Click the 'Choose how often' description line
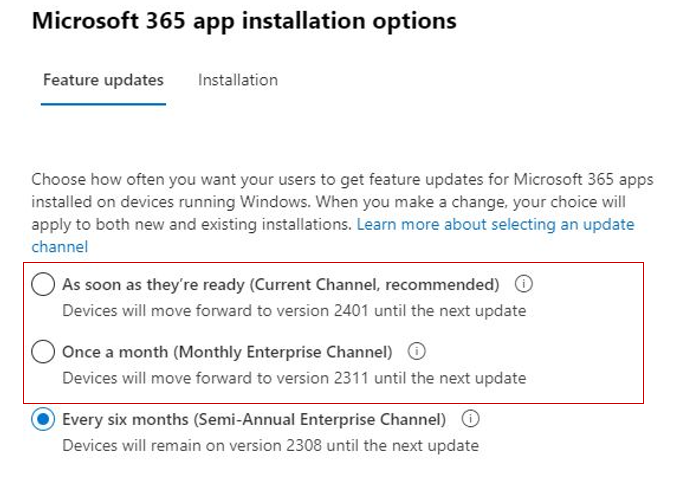The height and width of the screenshot is (483, 678). [342, 180]
